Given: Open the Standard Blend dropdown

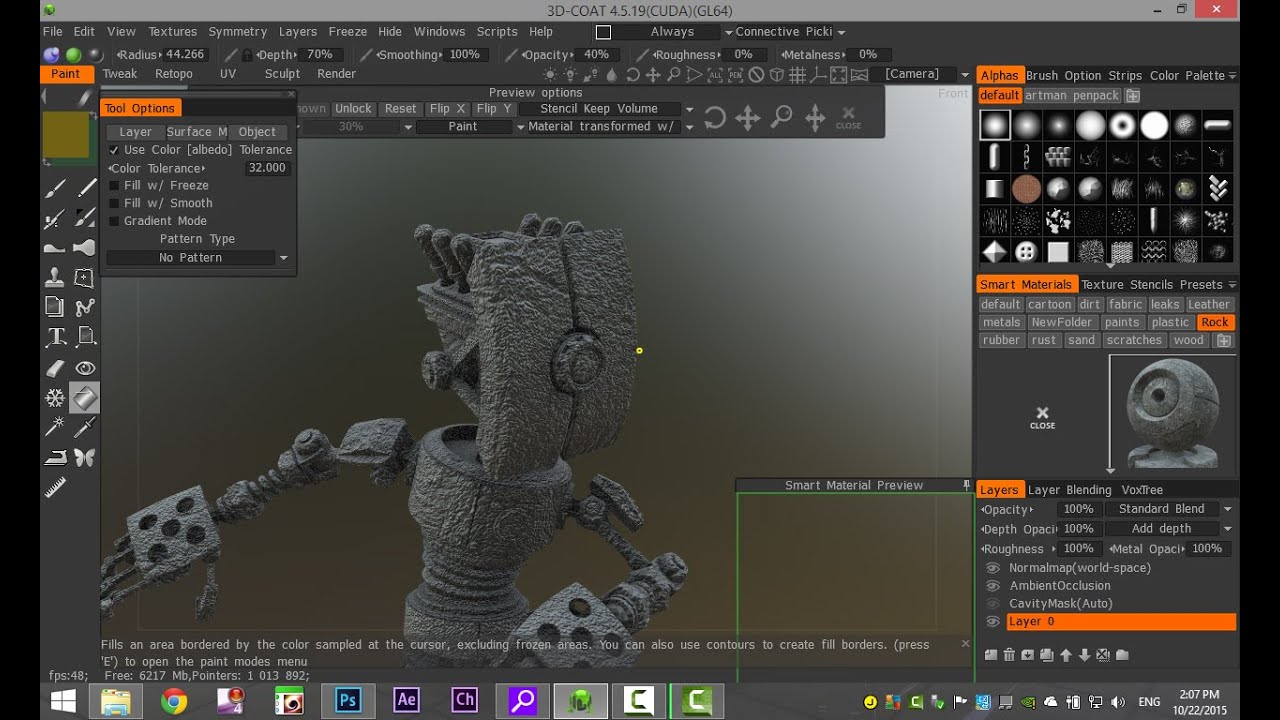Looking at the screenshot, I should coord(1169,509).
